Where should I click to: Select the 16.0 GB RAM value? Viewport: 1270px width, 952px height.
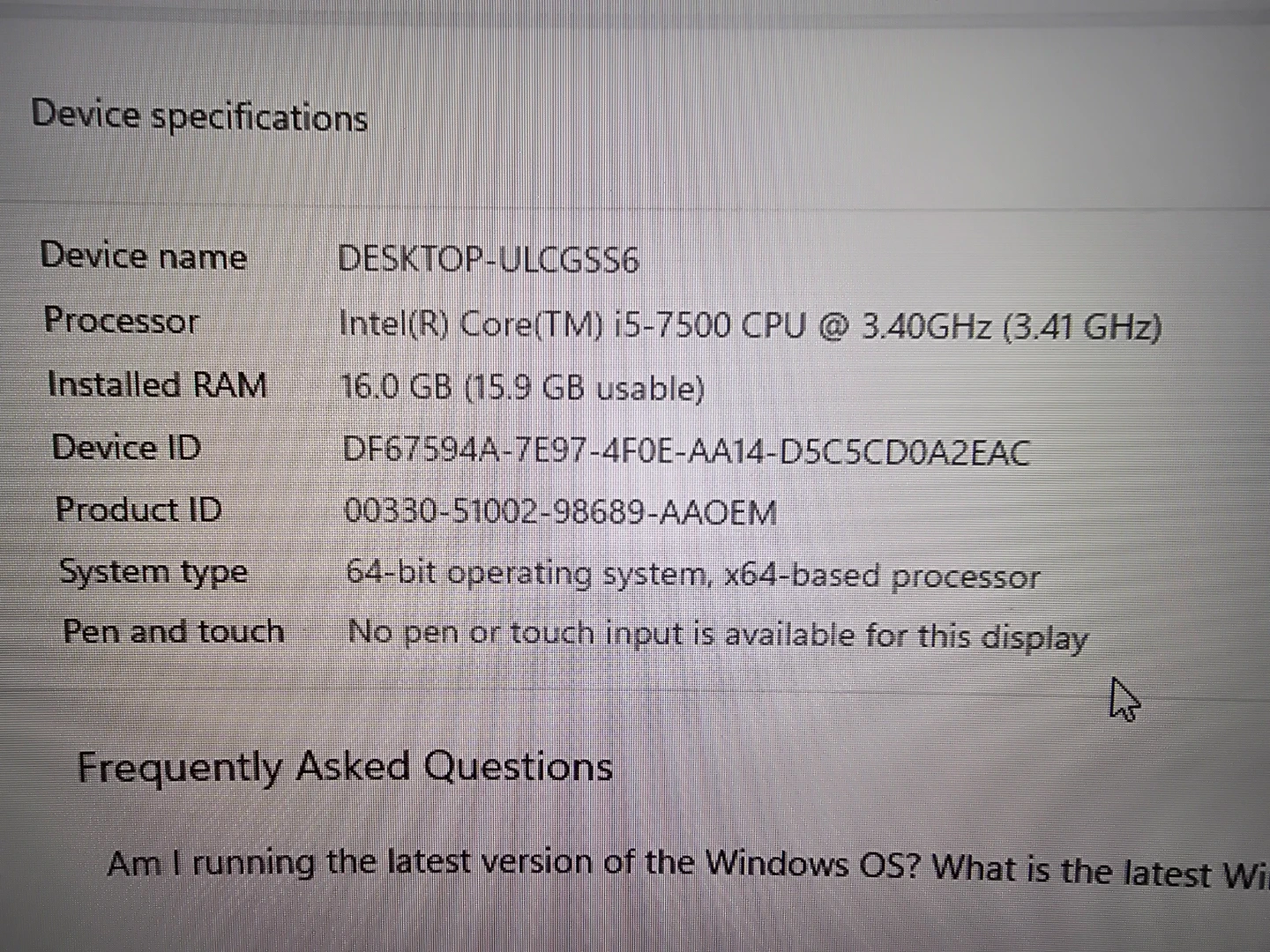tap(397, 387)
